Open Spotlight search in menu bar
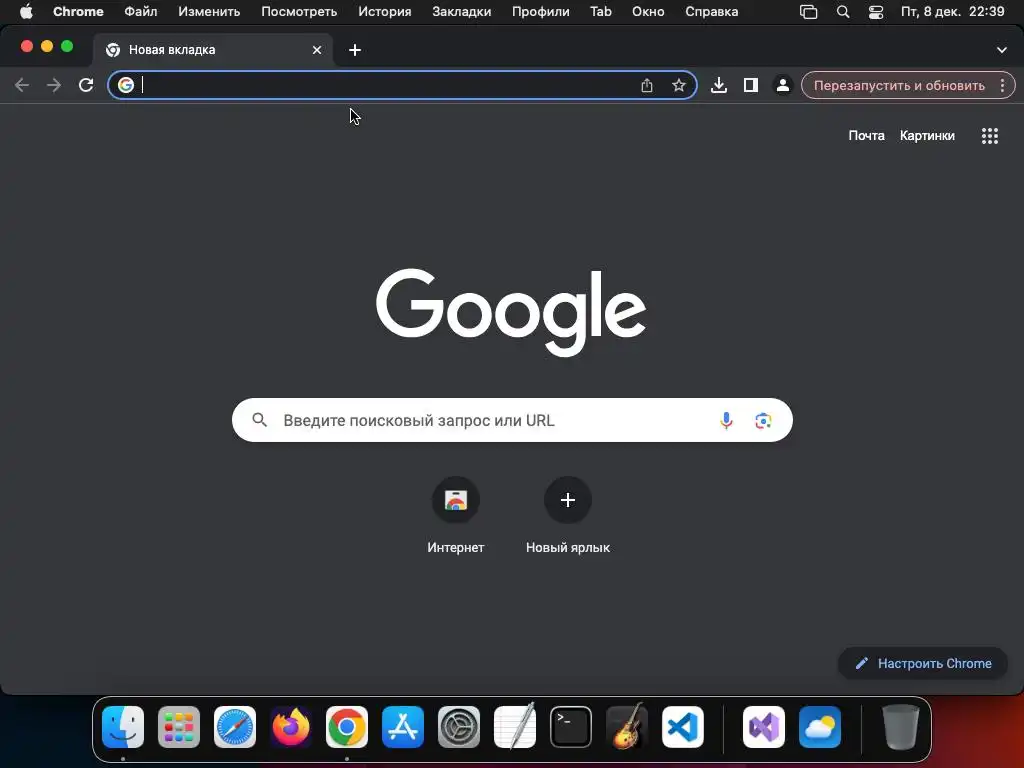The height and width of the screenshot is (768, 1024). point(842,12)
